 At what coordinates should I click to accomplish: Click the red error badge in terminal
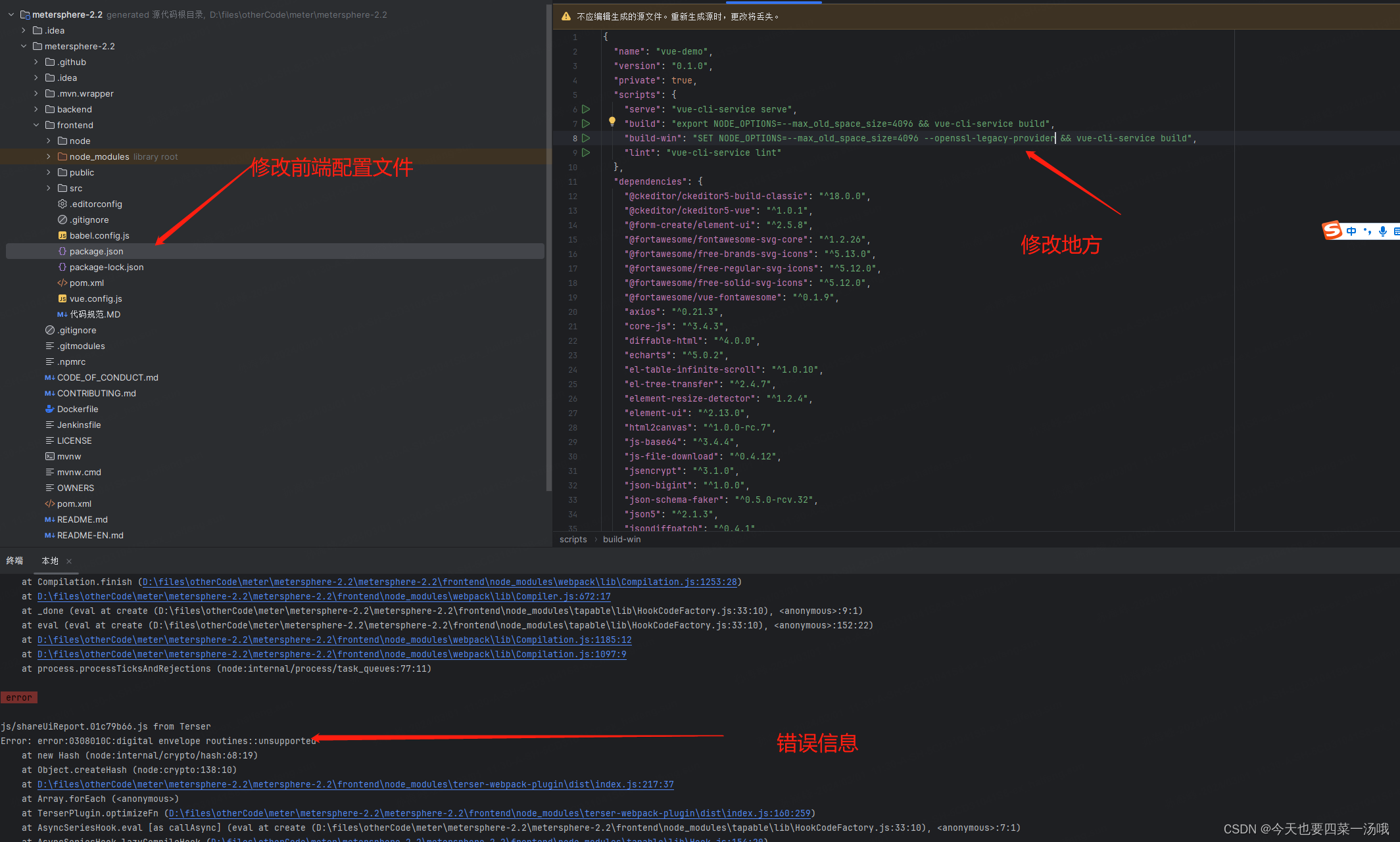click(x=19, y=697)
